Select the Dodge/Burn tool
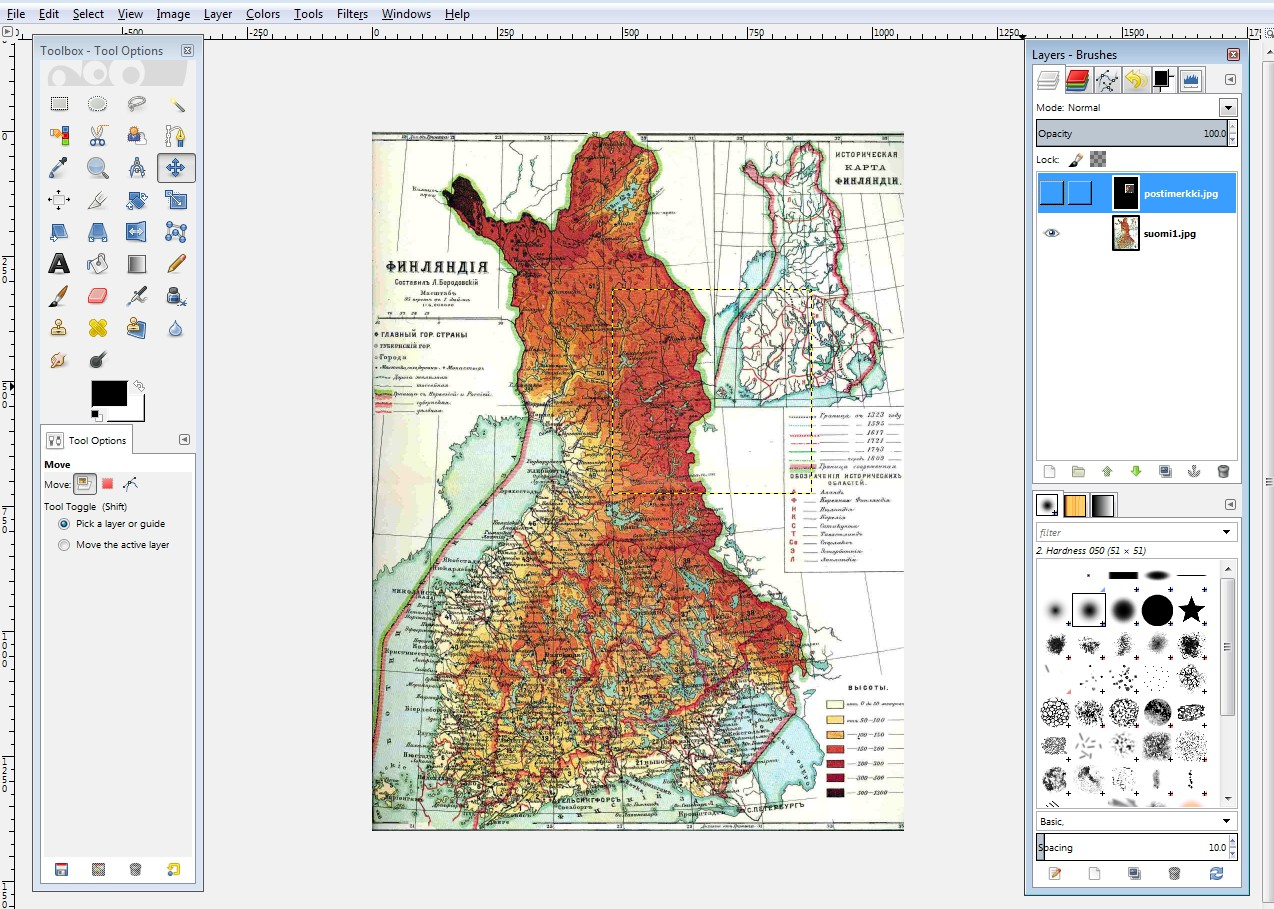The width and height of the screenshot is (1274, 909). tap(97, 359)
